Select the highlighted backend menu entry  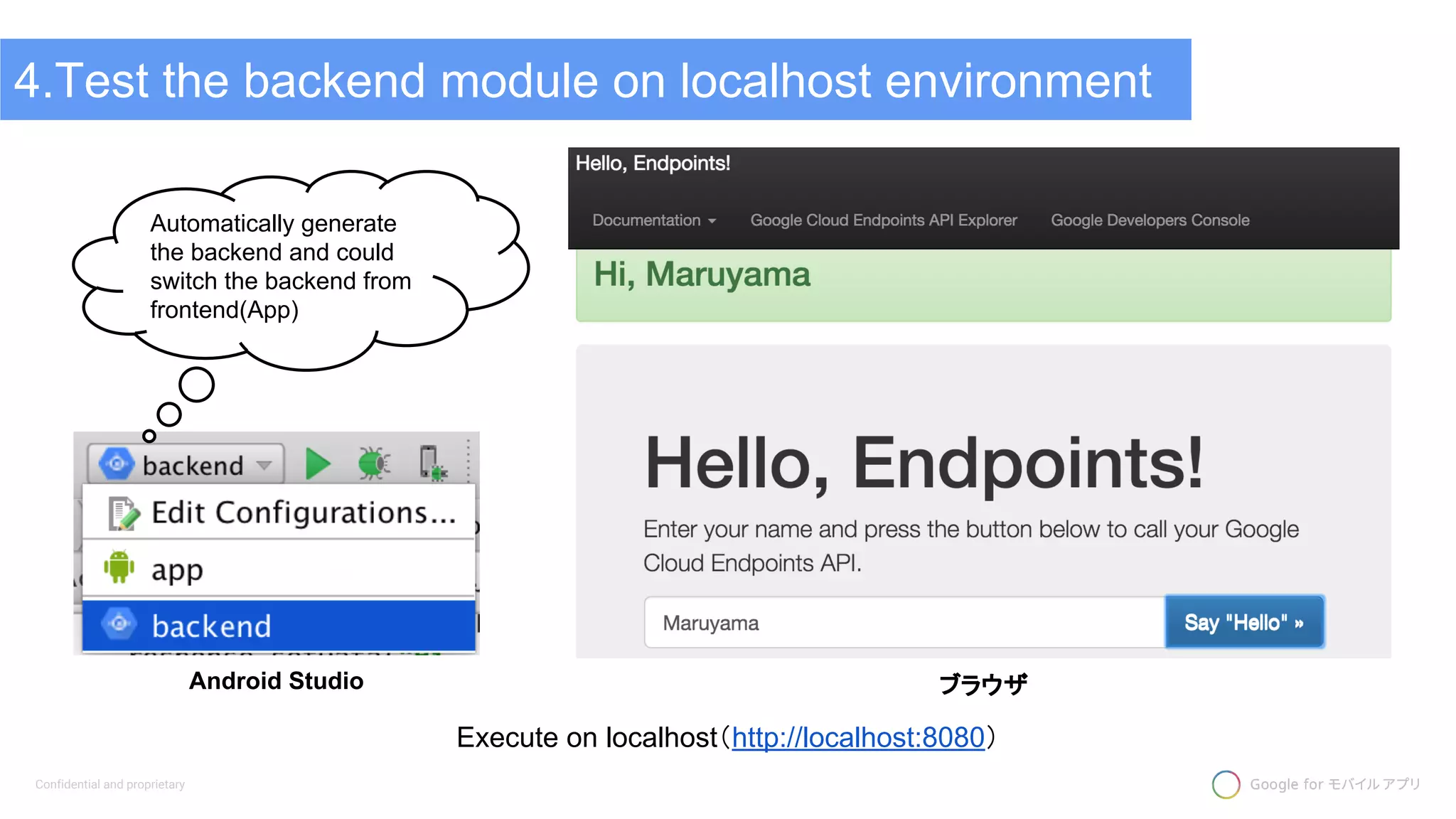coord(279,626)
